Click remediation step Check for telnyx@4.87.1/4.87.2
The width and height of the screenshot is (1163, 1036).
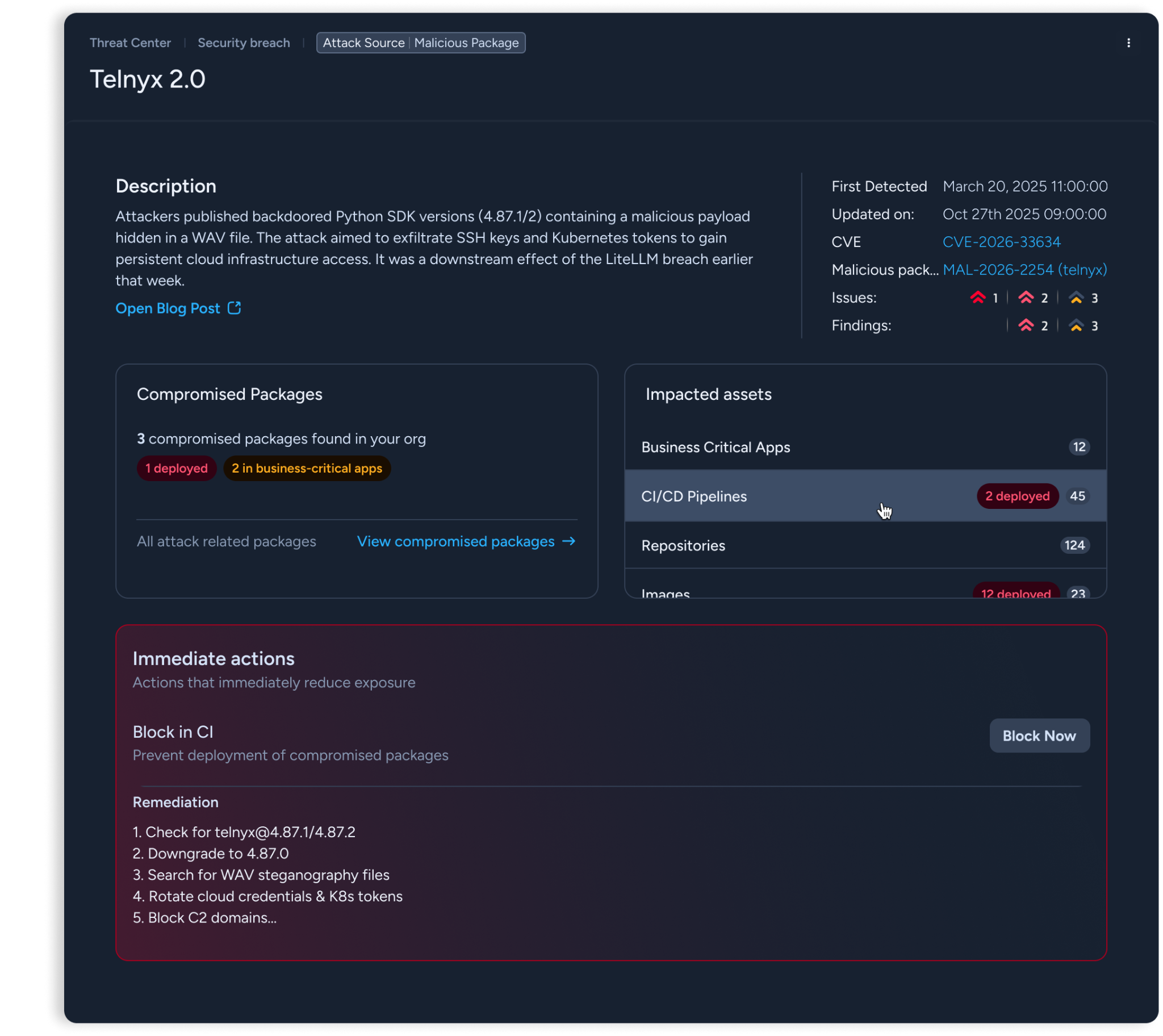[244, 832]
